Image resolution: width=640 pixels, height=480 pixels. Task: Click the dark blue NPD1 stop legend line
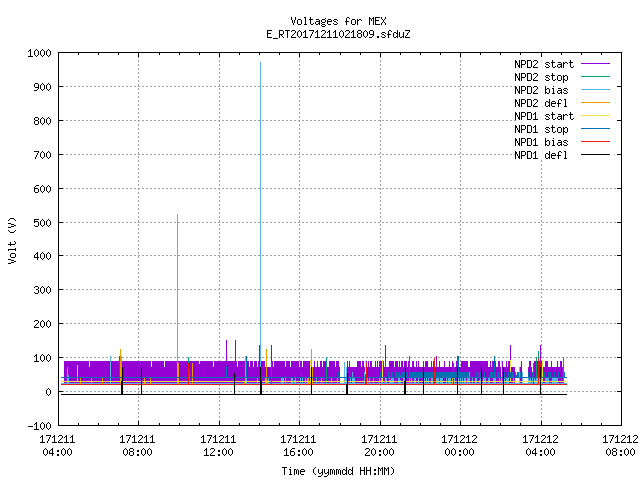click(595, 129)
